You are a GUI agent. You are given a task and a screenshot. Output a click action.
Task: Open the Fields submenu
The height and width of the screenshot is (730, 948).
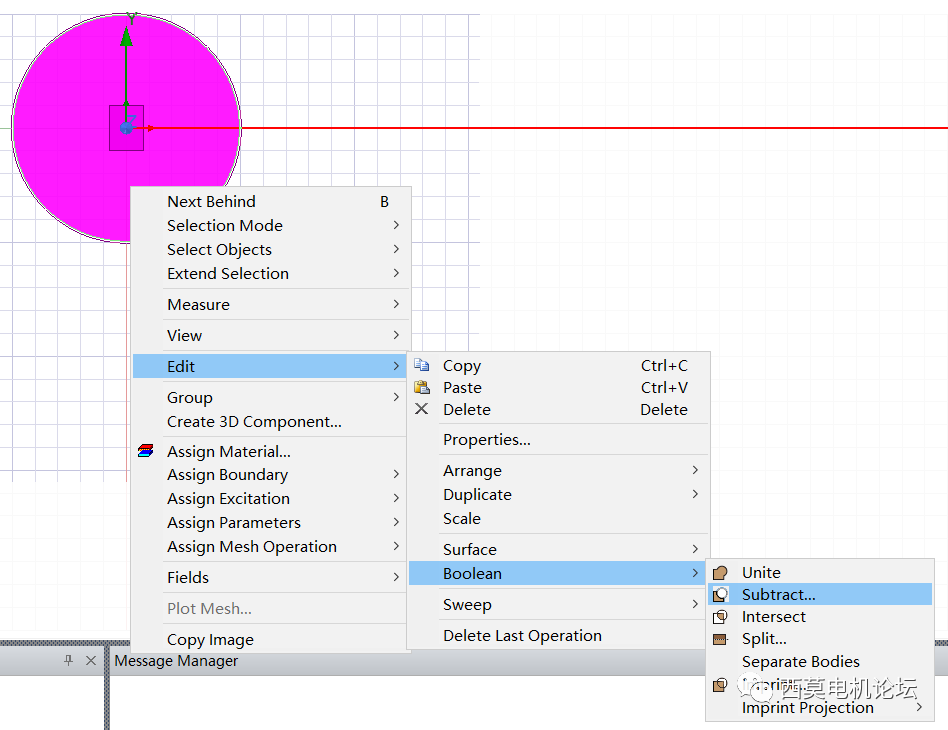coord(271,578)
